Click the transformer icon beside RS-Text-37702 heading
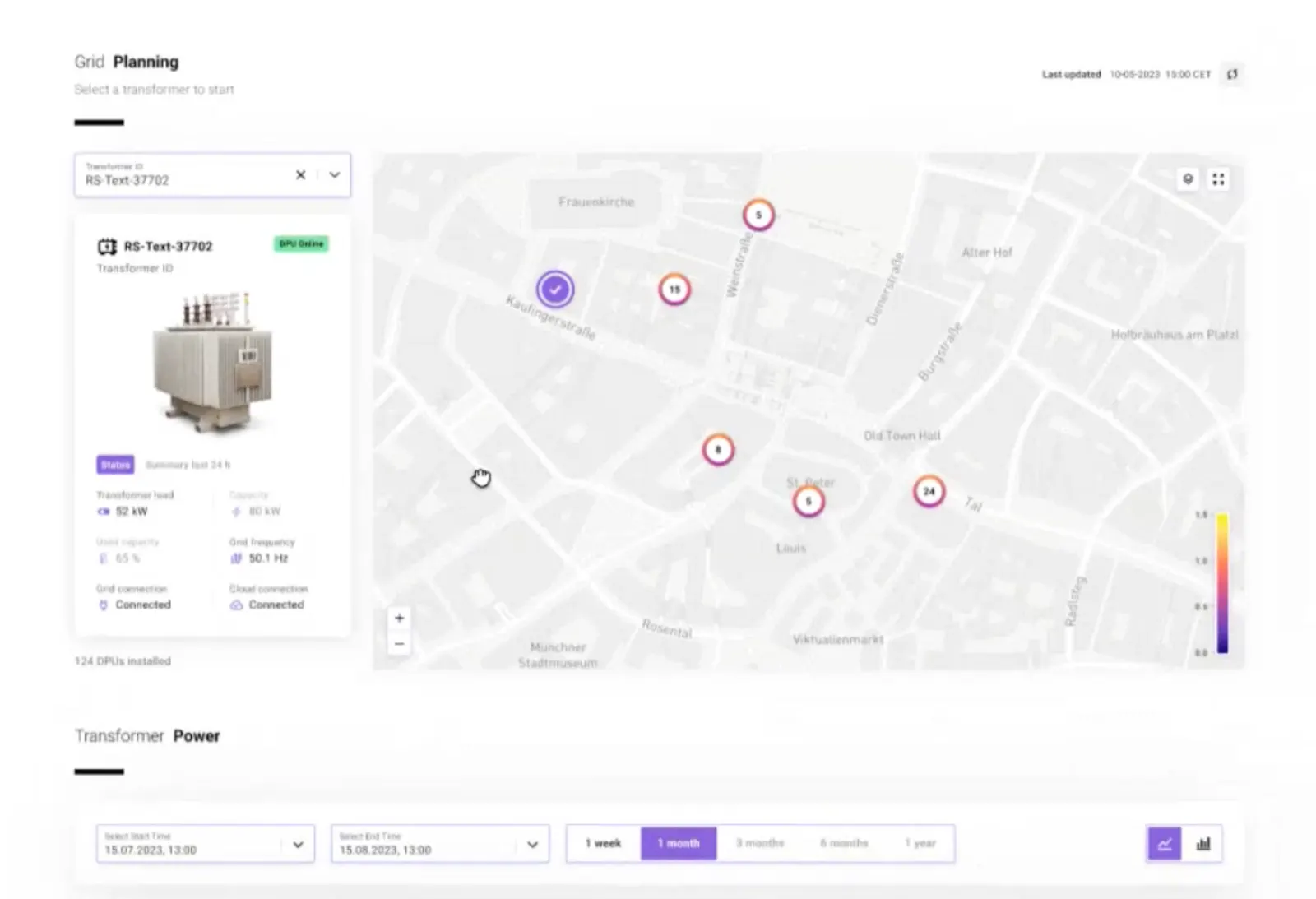This screenshot has height=899, width=1316. [x=107, y=246]
